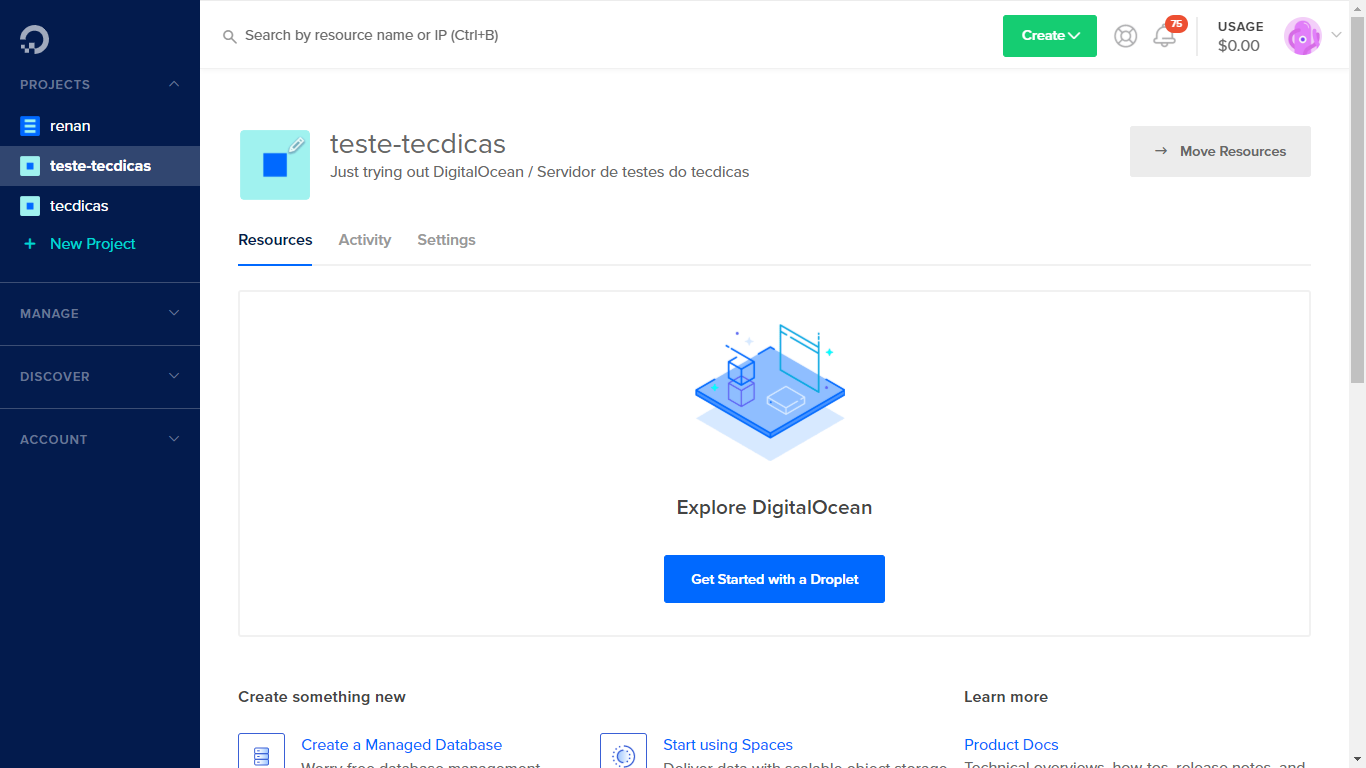Click the Managed Database icon
The width and height of the screenshot is (1366, 768).
coord(262,752)
